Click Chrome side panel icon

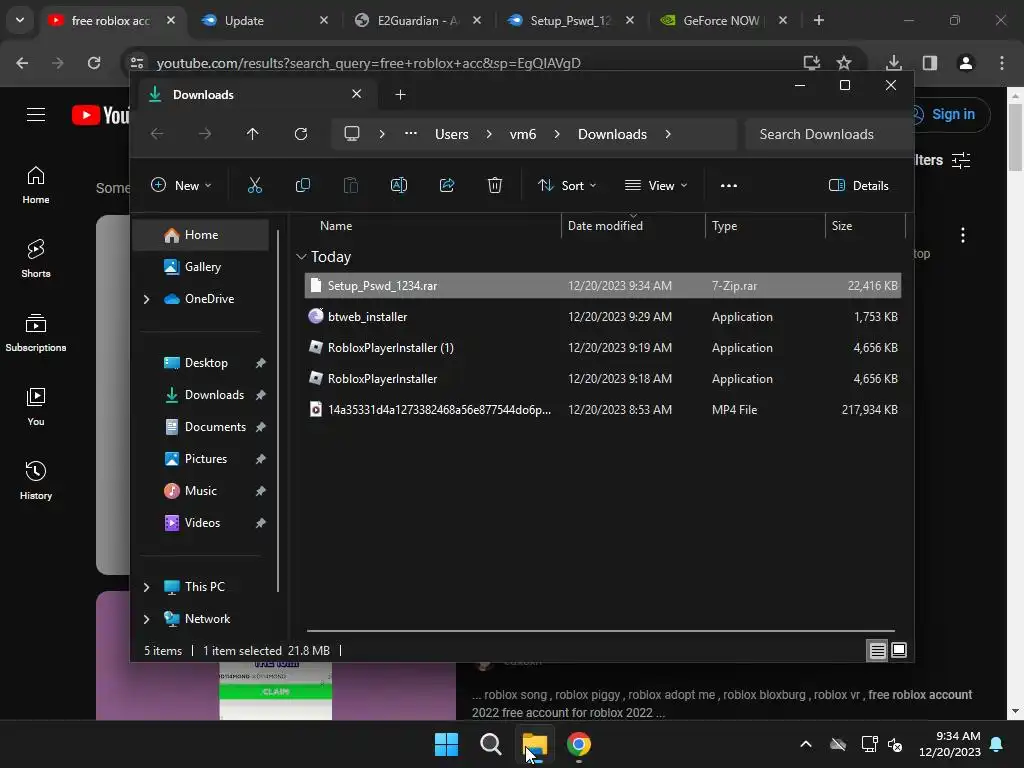930,63
